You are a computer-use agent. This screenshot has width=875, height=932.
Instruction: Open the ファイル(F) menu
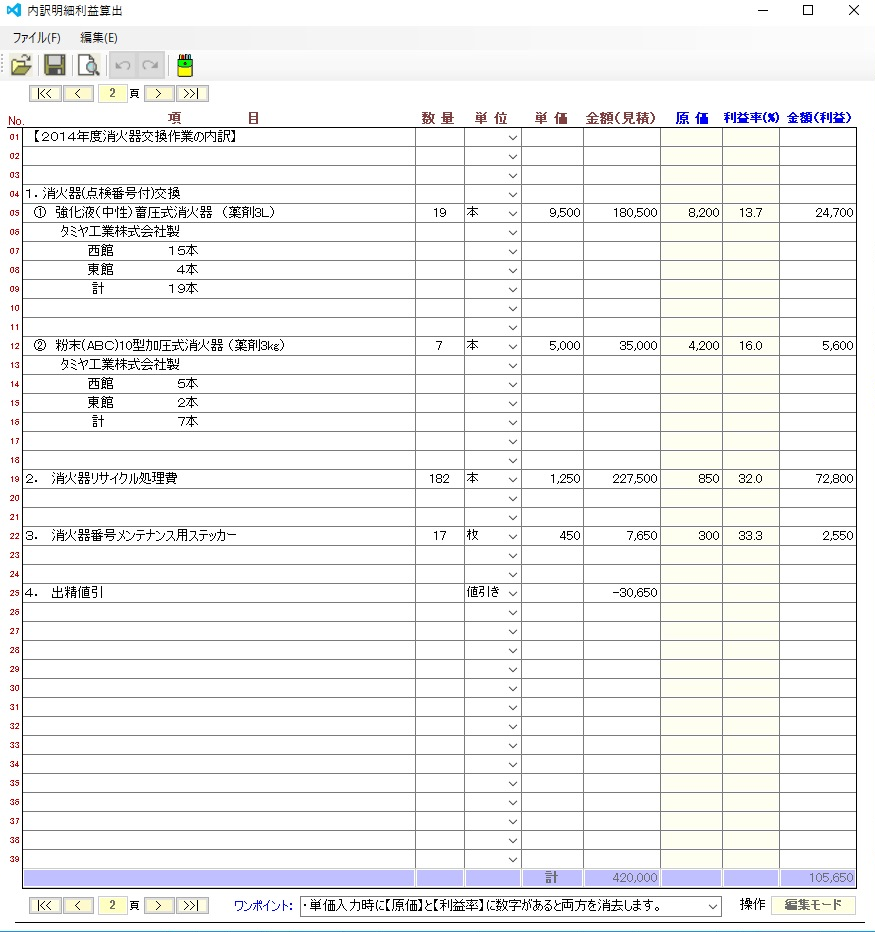[x=36, y=37]
